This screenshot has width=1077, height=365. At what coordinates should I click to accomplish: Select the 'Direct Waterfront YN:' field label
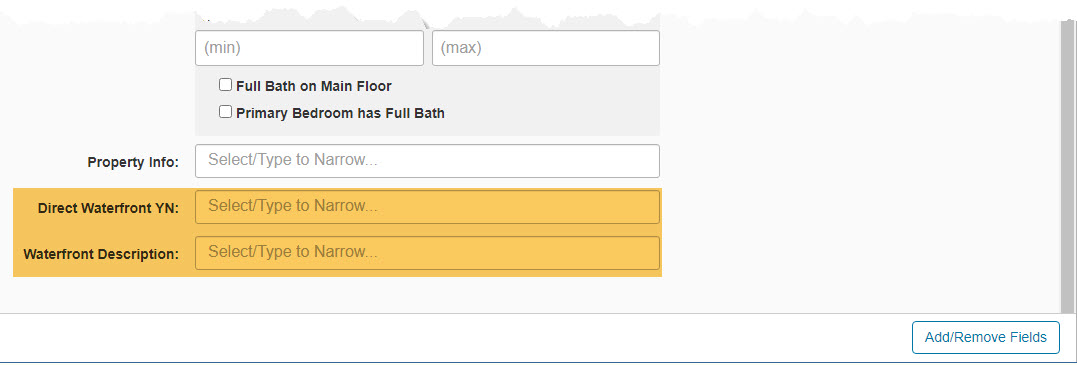coord(109,209)
